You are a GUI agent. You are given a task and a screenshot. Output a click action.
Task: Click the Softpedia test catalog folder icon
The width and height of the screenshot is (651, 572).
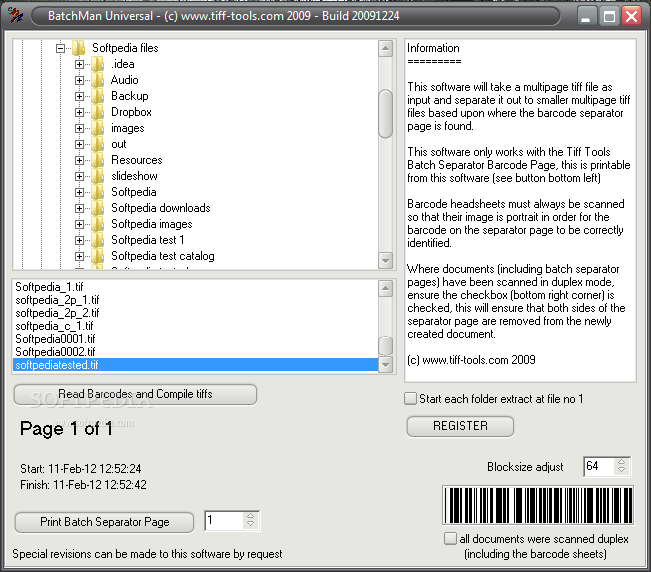[97, 256]
